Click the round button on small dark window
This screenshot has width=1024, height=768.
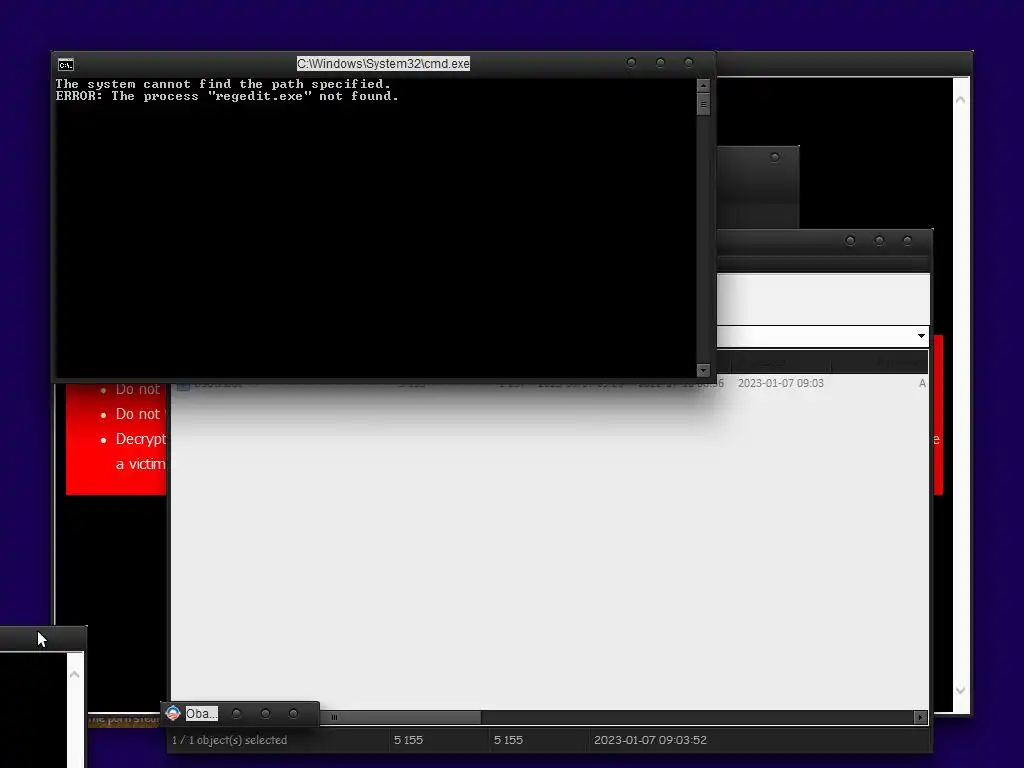pyautogui.click(x=775, y=157)
